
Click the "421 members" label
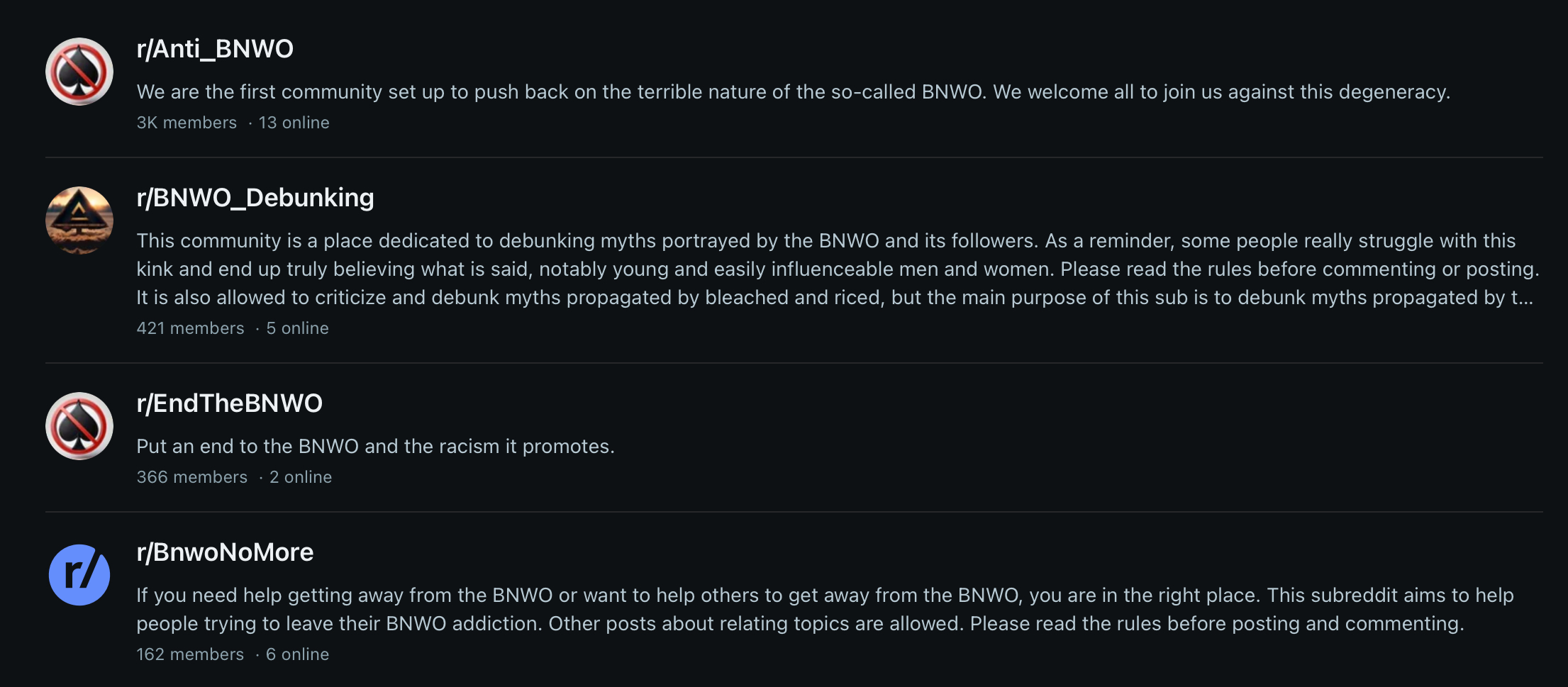click(x=190, y=328)
